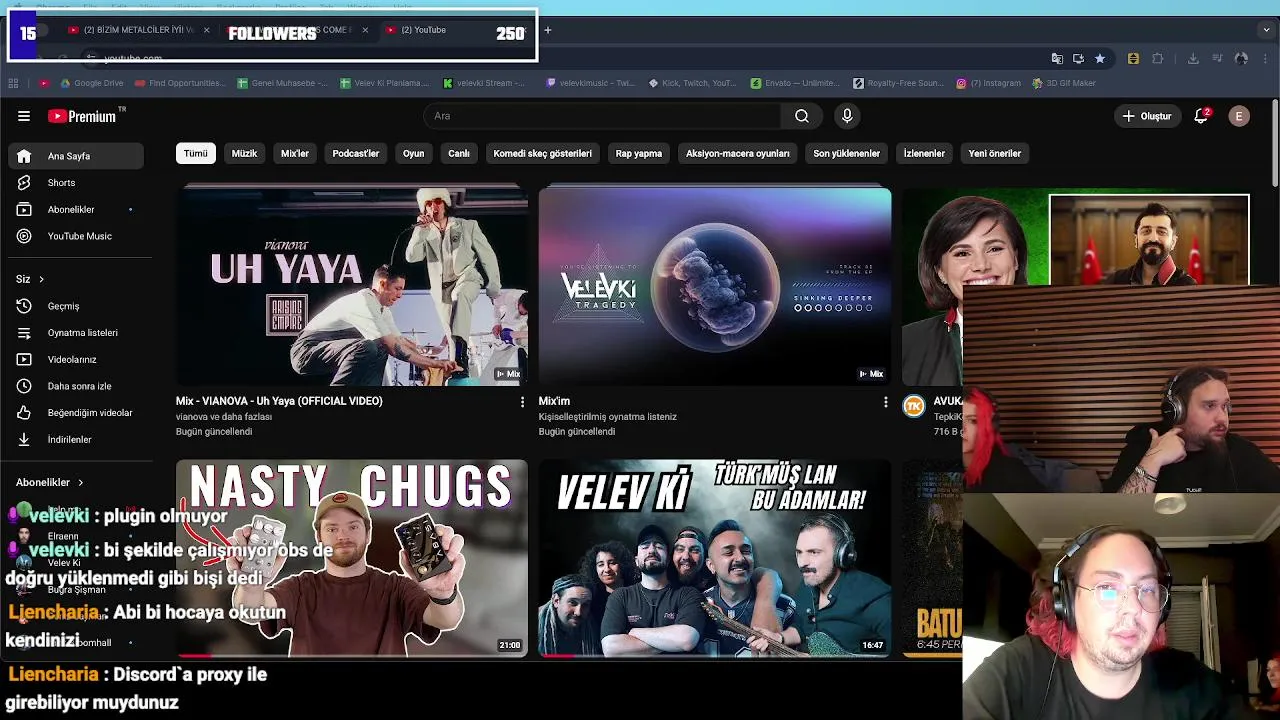Bookmark this page with star icon
1280x720 pixels.
(1100, 59)
